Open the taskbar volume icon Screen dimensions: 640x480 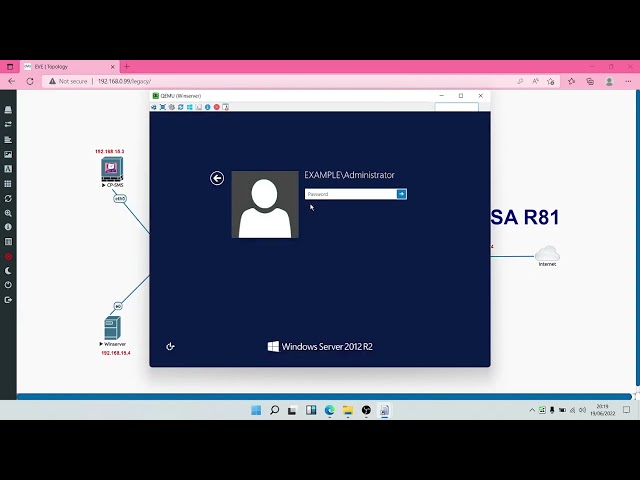pyautogui.click(x=582, y=410)
